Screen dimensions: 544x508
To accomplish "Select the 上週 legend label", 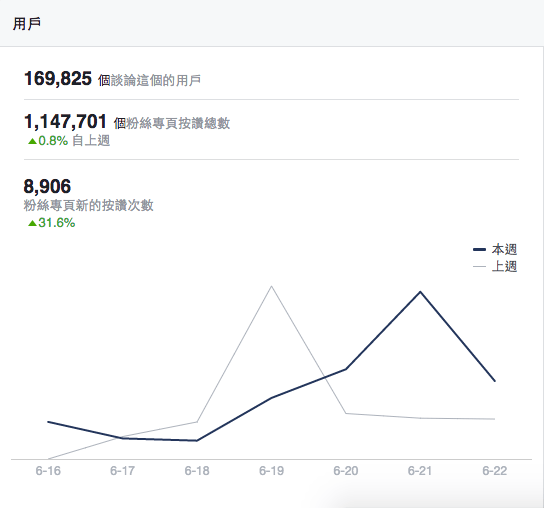I will click(504, 266).
